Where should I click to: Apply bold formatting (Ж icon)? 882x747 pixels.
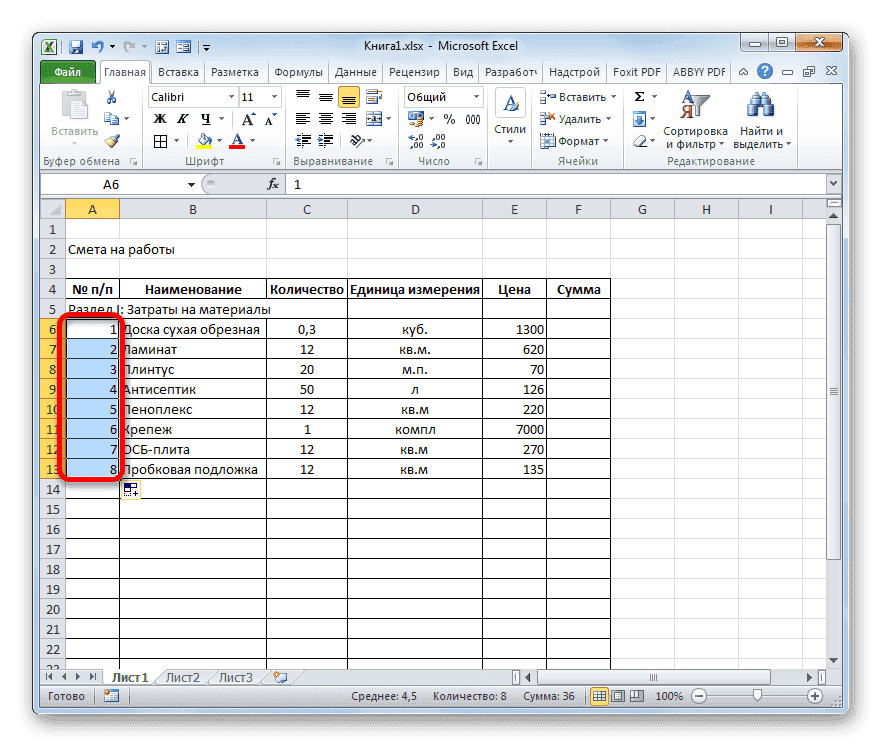pos(161,117)
